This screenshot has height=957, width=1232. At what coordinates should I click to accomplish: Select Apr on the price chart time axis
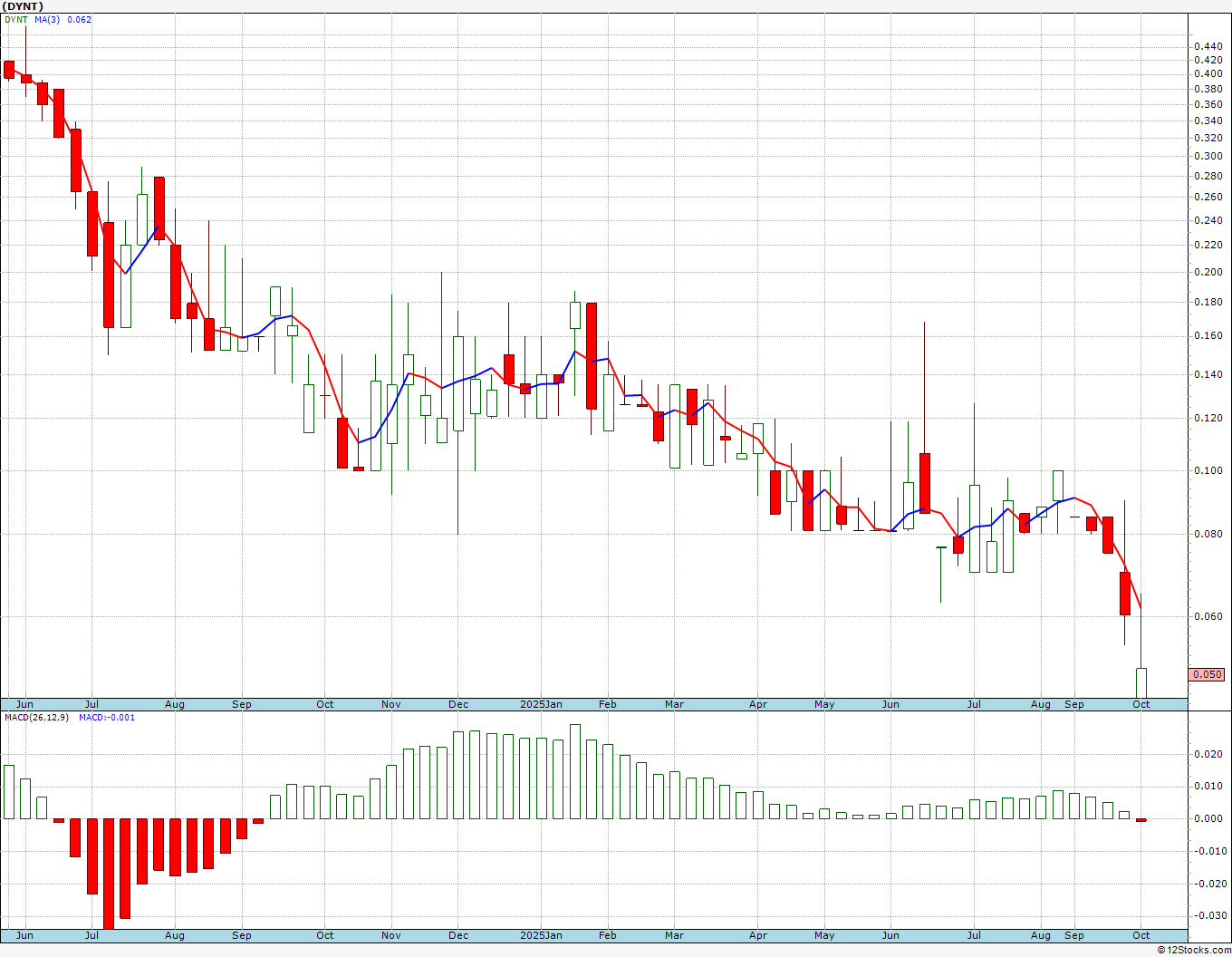(x=758, y=704)
